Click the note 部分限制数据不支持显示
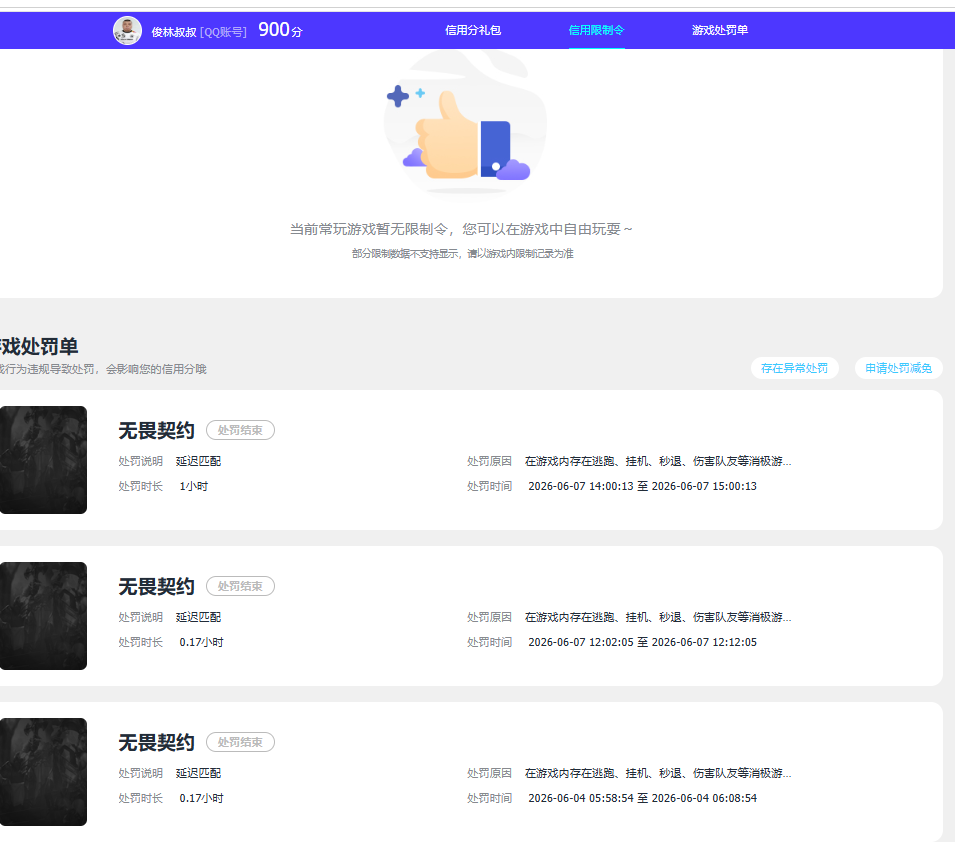This screenshot has height=842, width=955. click(x=462, y=253)
